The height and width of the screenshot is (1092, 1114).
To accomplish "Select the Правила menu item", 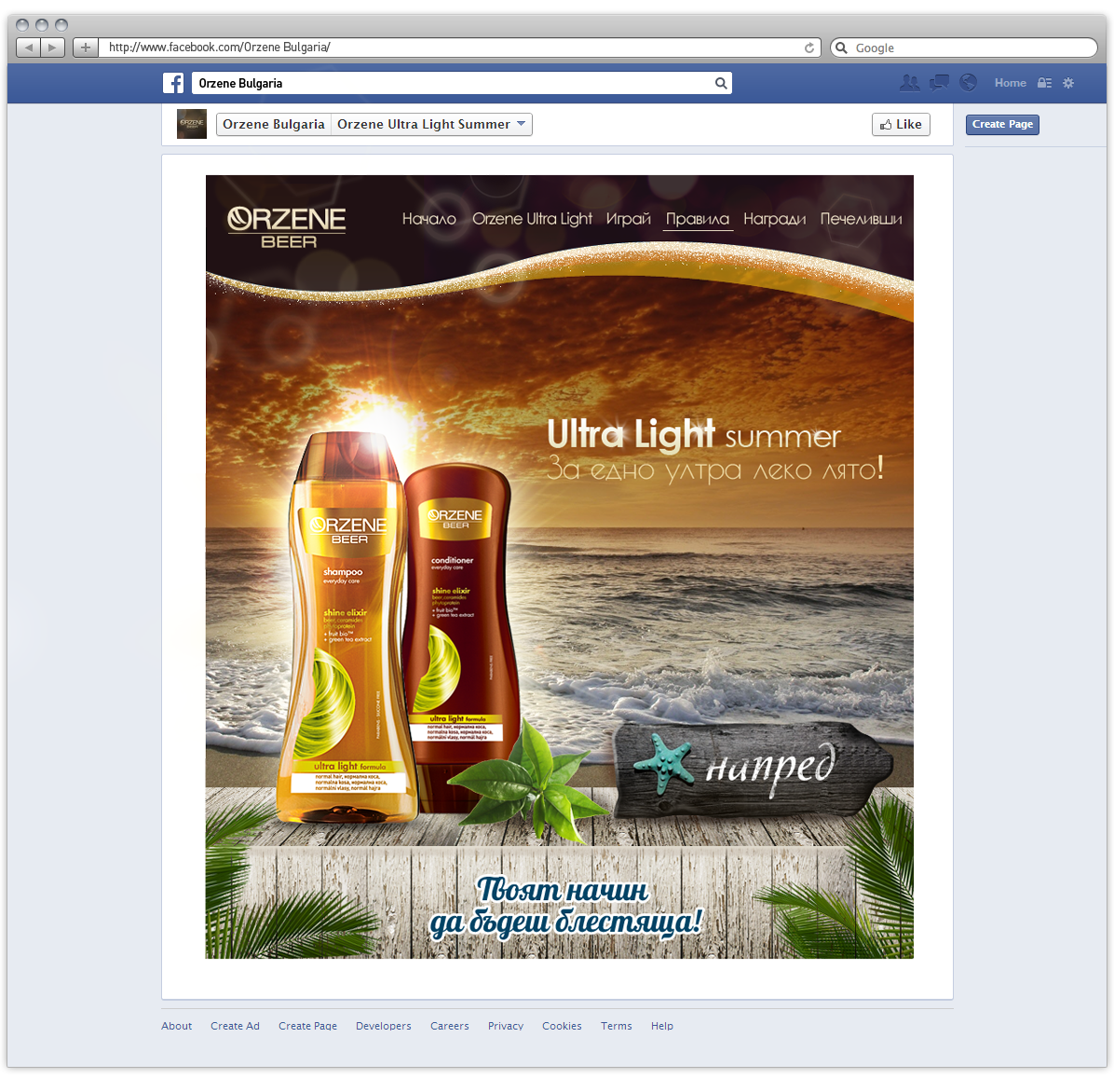I will (x=698, y=219).
